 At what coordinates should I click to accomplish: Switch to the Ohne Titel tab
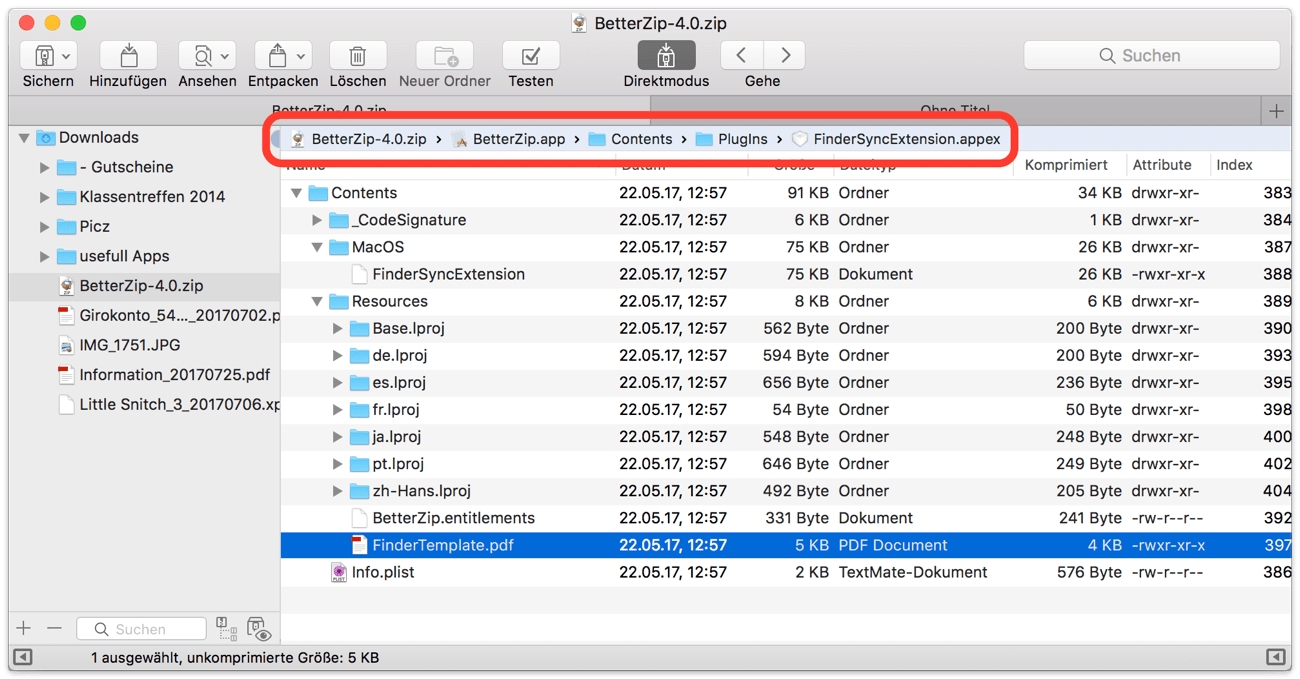pyautogui.click(x=954, y=111)
